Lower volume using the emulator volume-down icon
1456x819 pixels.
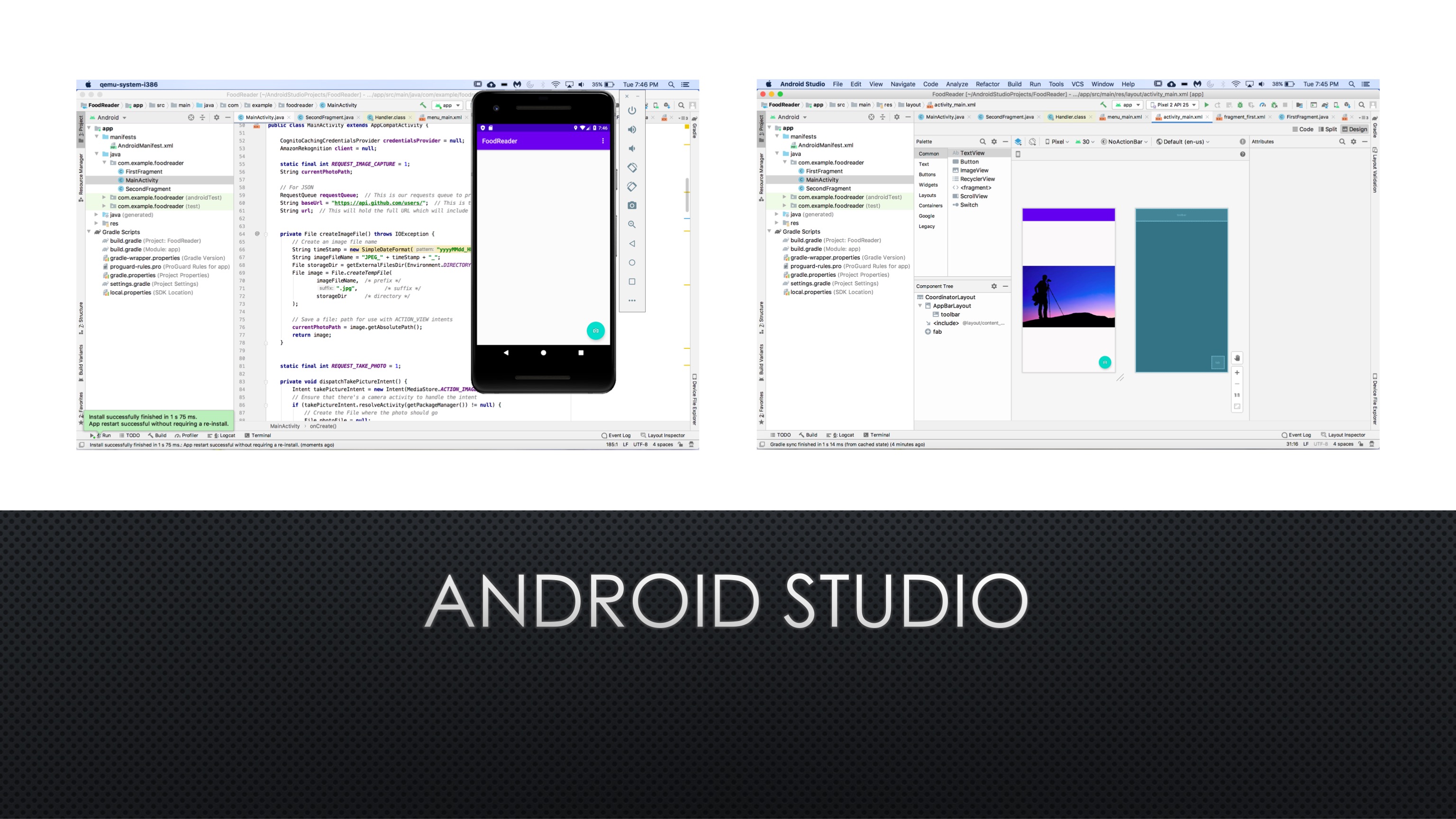(632, 149)
